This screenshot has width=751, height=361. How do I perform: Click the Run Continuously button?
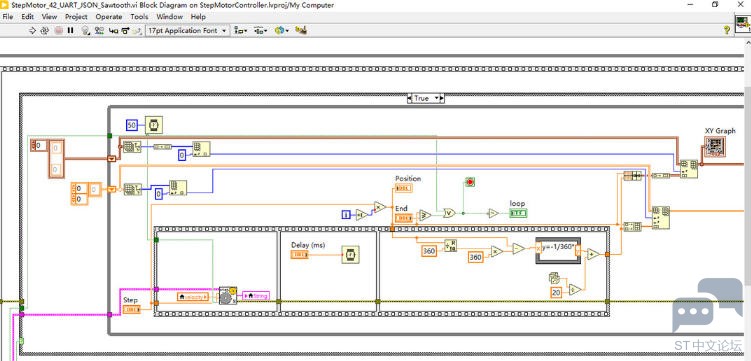(45, 31)
